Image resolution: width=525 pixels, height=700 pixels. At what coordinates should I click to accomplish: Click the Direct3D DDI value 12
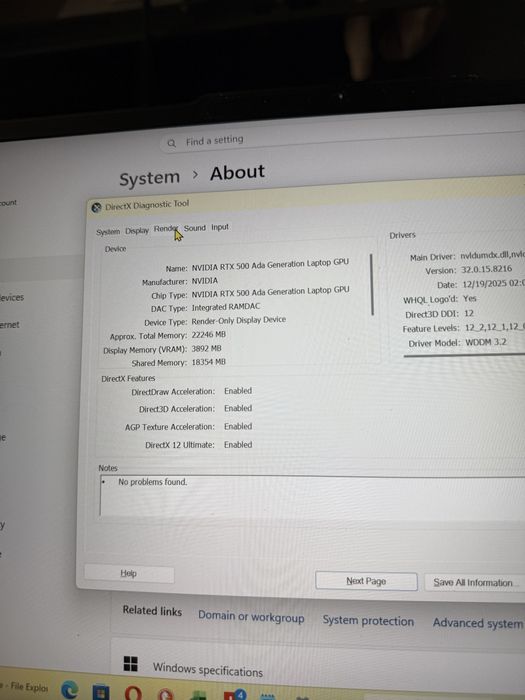click(468, 313)
